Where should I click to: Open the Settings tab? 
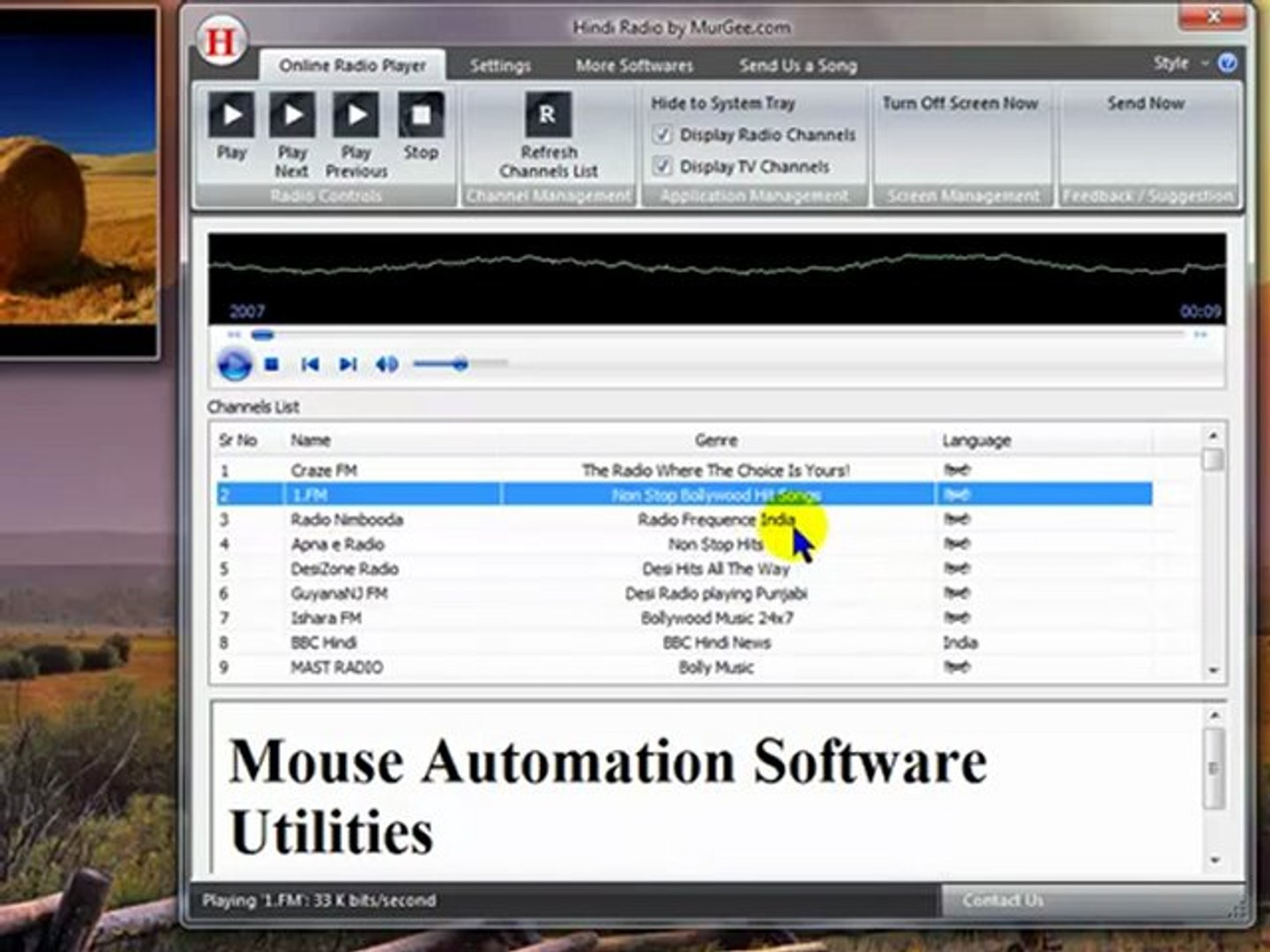pos(500,65)
